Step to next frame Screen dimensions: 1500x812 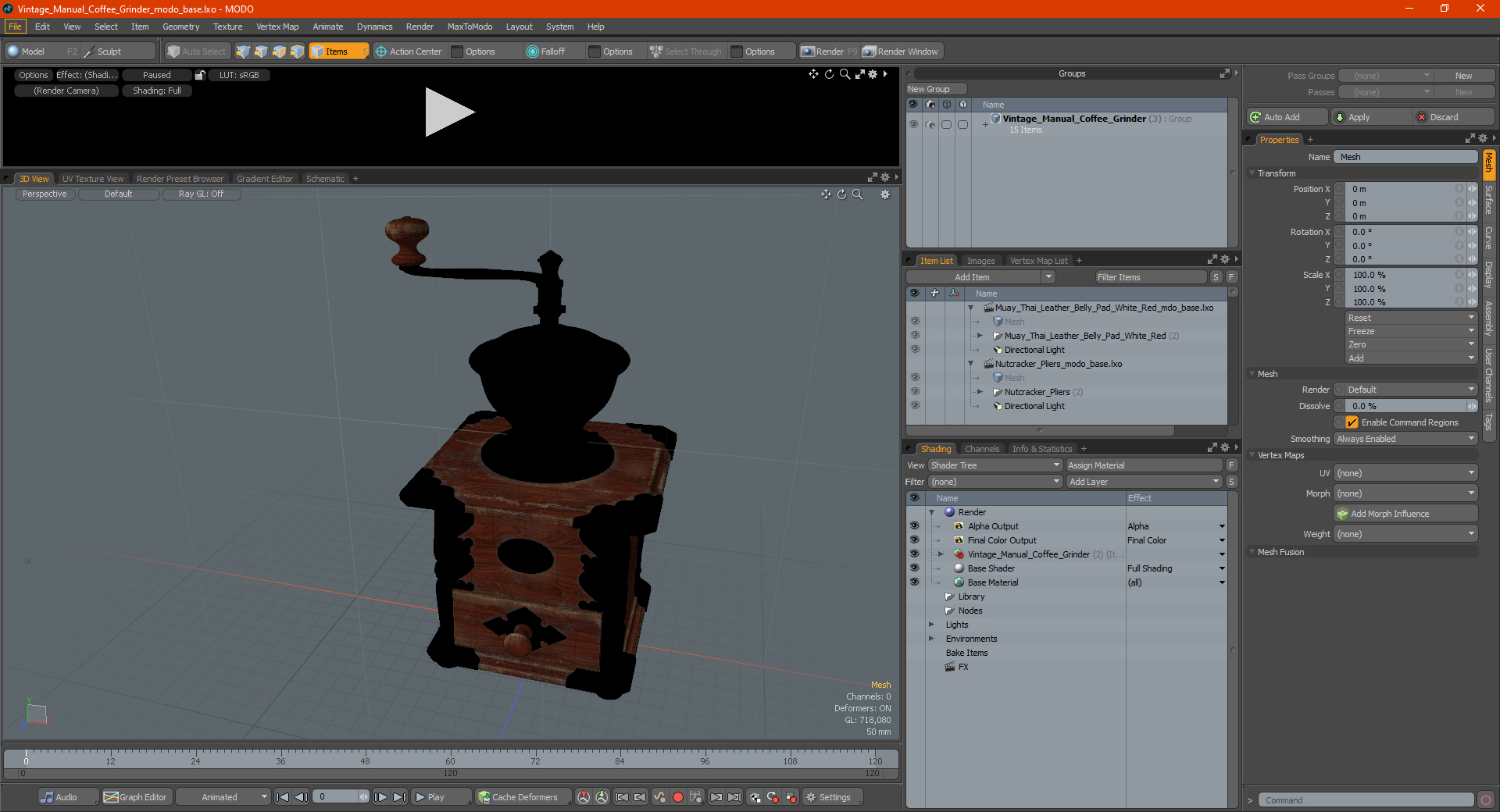380,797
